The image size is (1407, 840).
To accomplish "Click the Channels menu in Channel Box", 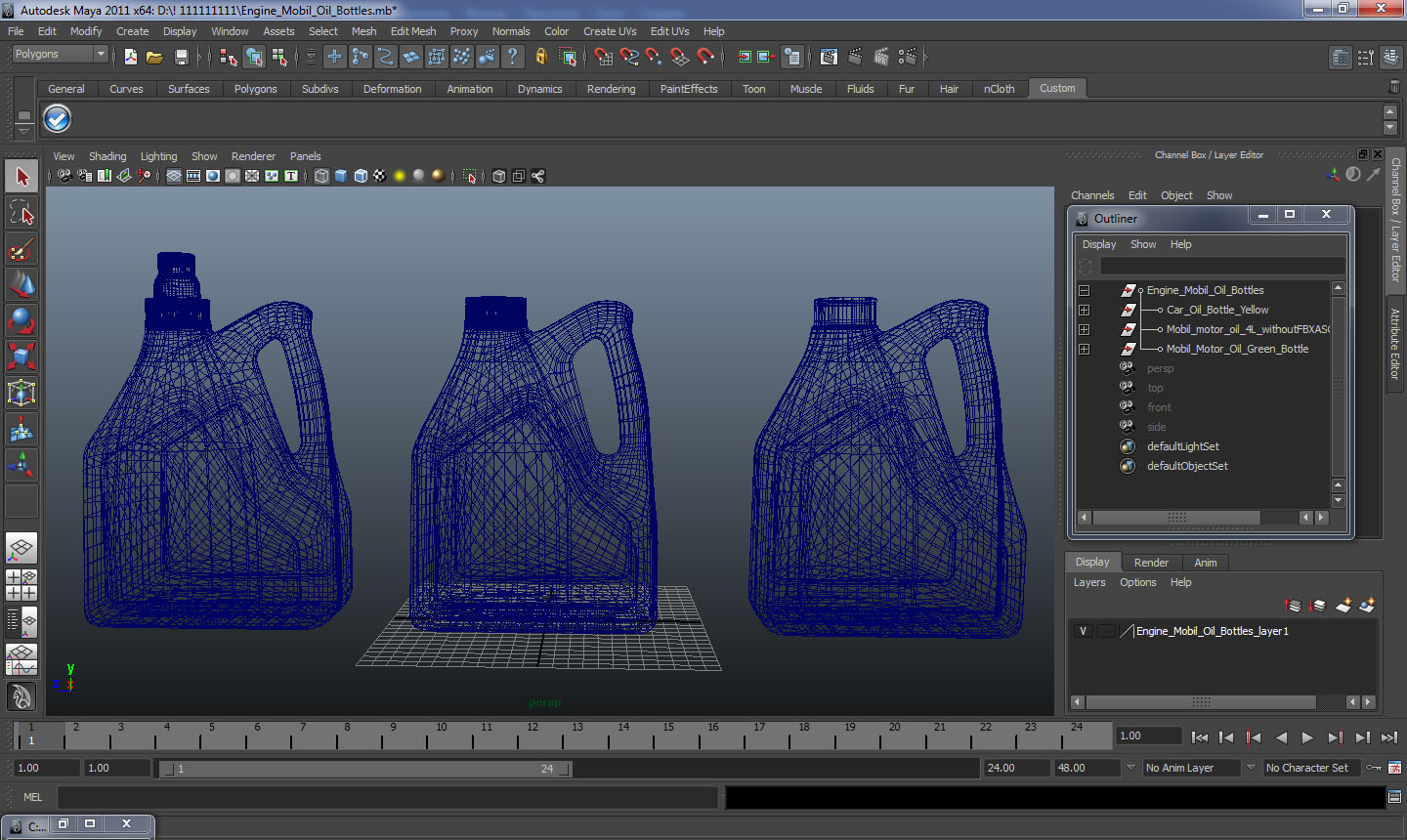I will [x=1092, y=195].
